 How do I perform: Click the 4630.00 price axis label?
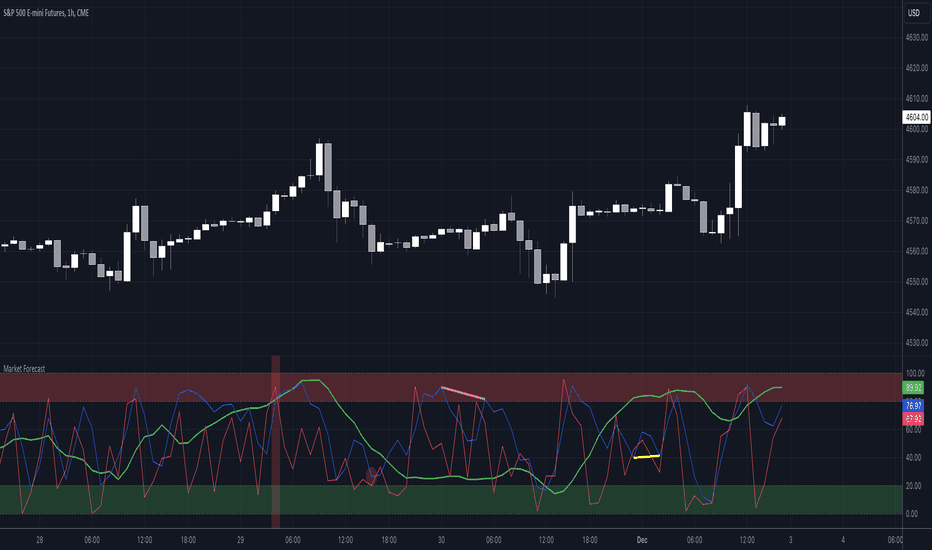917,37
